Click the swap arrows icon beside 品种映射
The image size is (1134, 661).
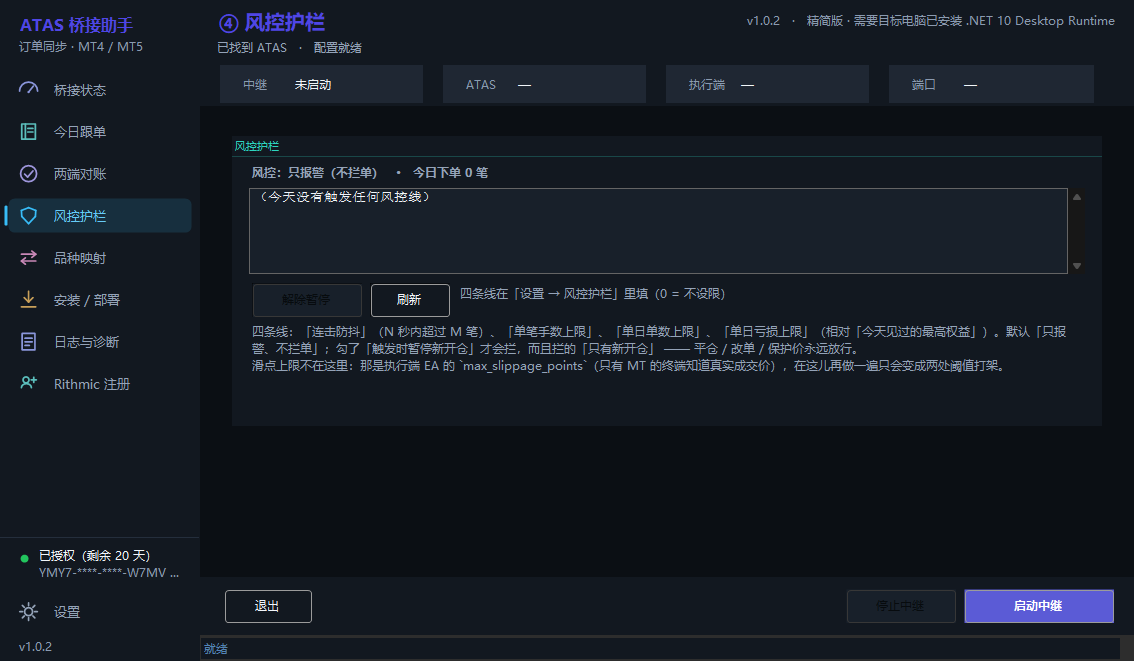(28, 257)
